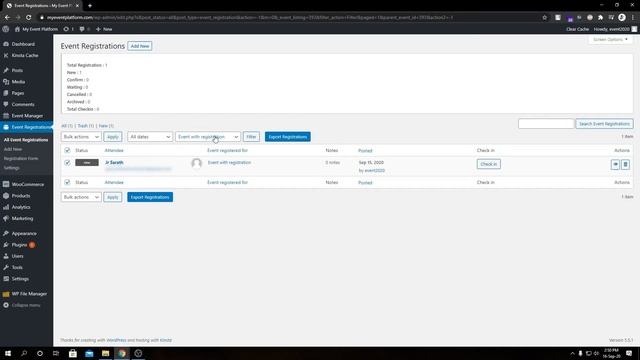Click the New content plus item

click(x=104, y=29)
